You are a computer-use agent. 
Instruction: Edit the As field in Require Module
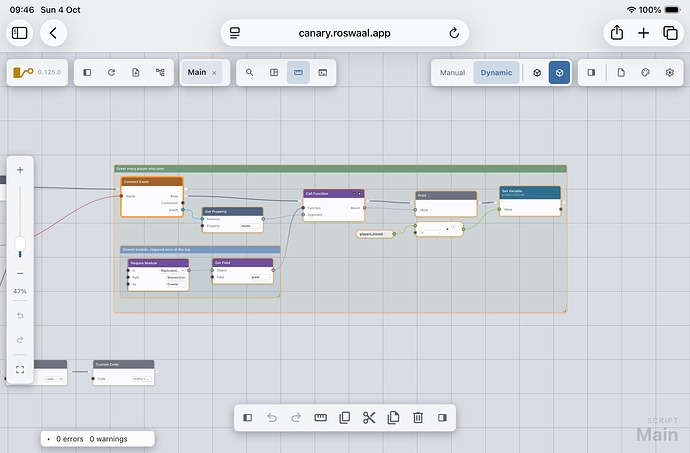[x=176, y=284]
